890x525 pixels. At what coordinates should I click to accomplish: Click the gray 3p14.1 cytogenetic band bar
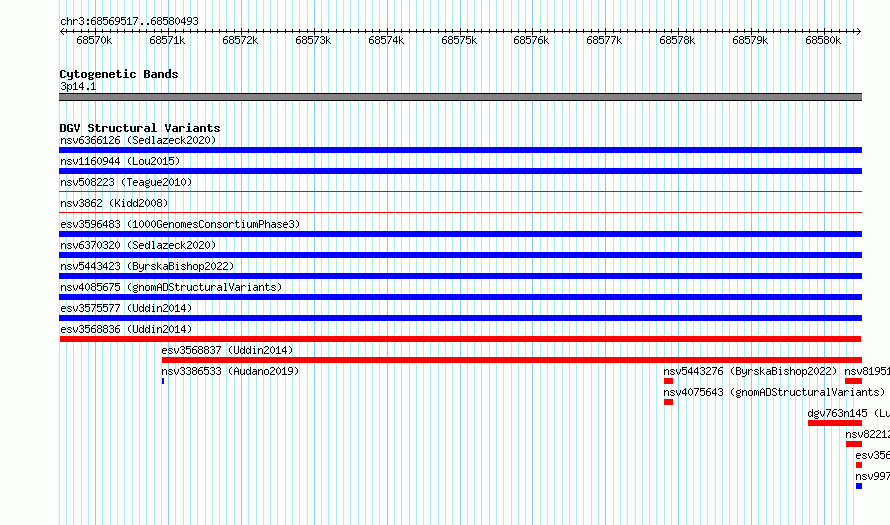click(x=460, y=97)
